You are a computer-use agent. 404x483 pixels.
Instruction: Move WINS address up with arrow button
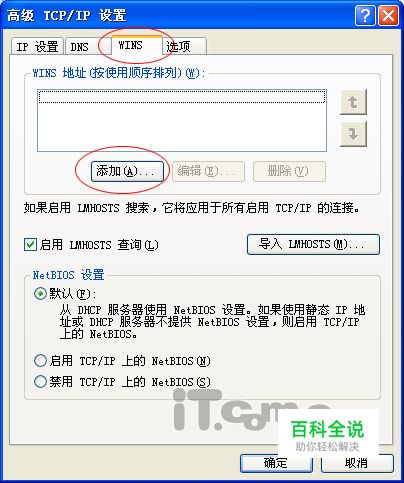pyautogui.click(x=353, y=102)
